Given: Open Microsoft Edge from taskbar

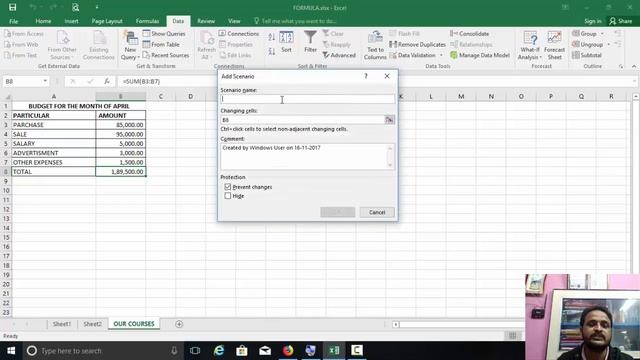Looking at the screenshot, I should pyautogui.click(x=219, y=351).
